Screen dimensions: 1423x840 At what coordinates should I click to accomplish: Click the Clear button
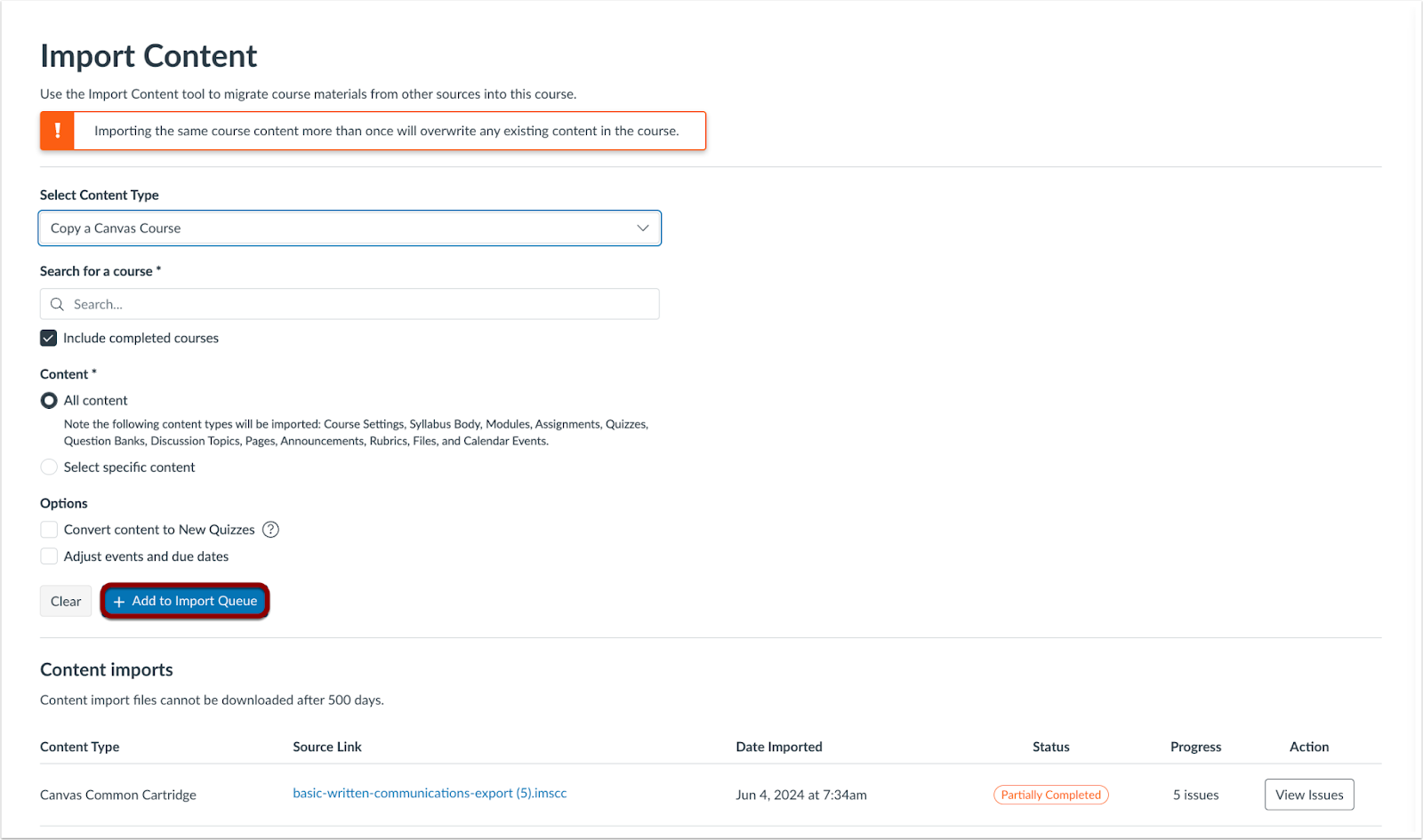(x=65, y=601)
